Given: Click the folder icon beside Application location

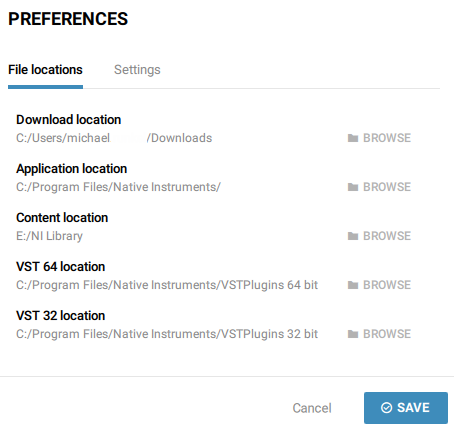Looking at the screenshot, I should [x=353, y=187].
